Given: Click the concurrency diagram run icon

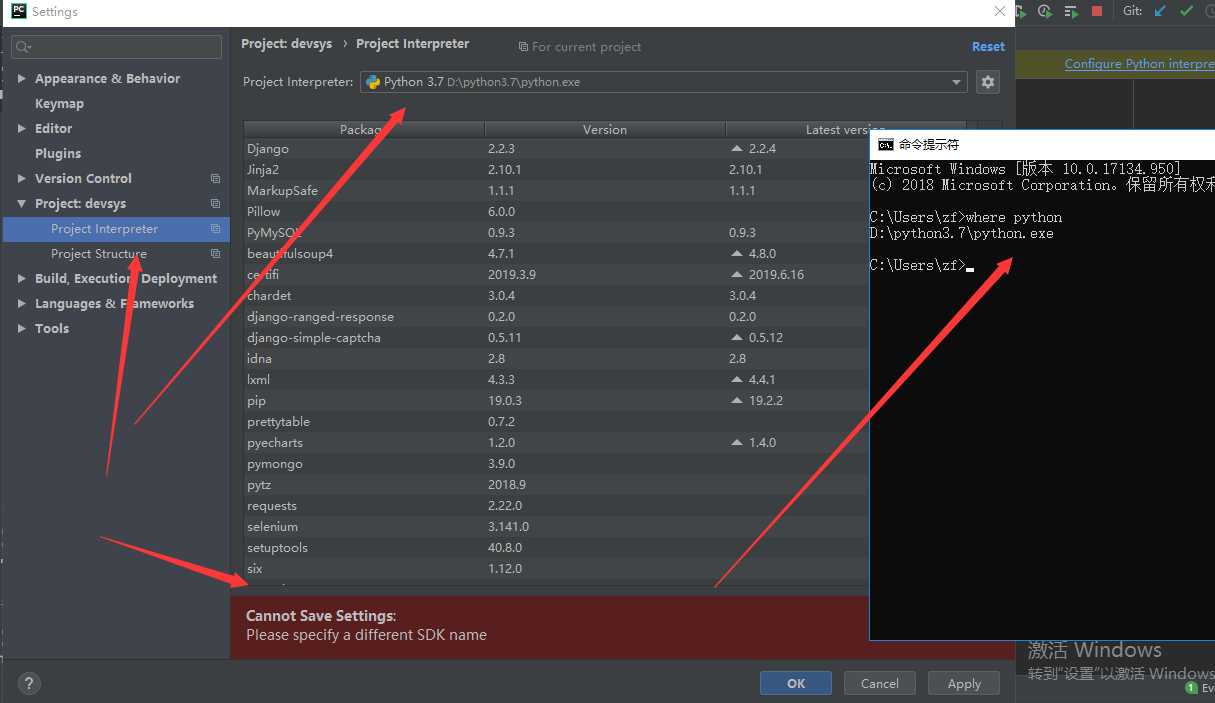Looking at the screenshot, I should pos(1071,11).
